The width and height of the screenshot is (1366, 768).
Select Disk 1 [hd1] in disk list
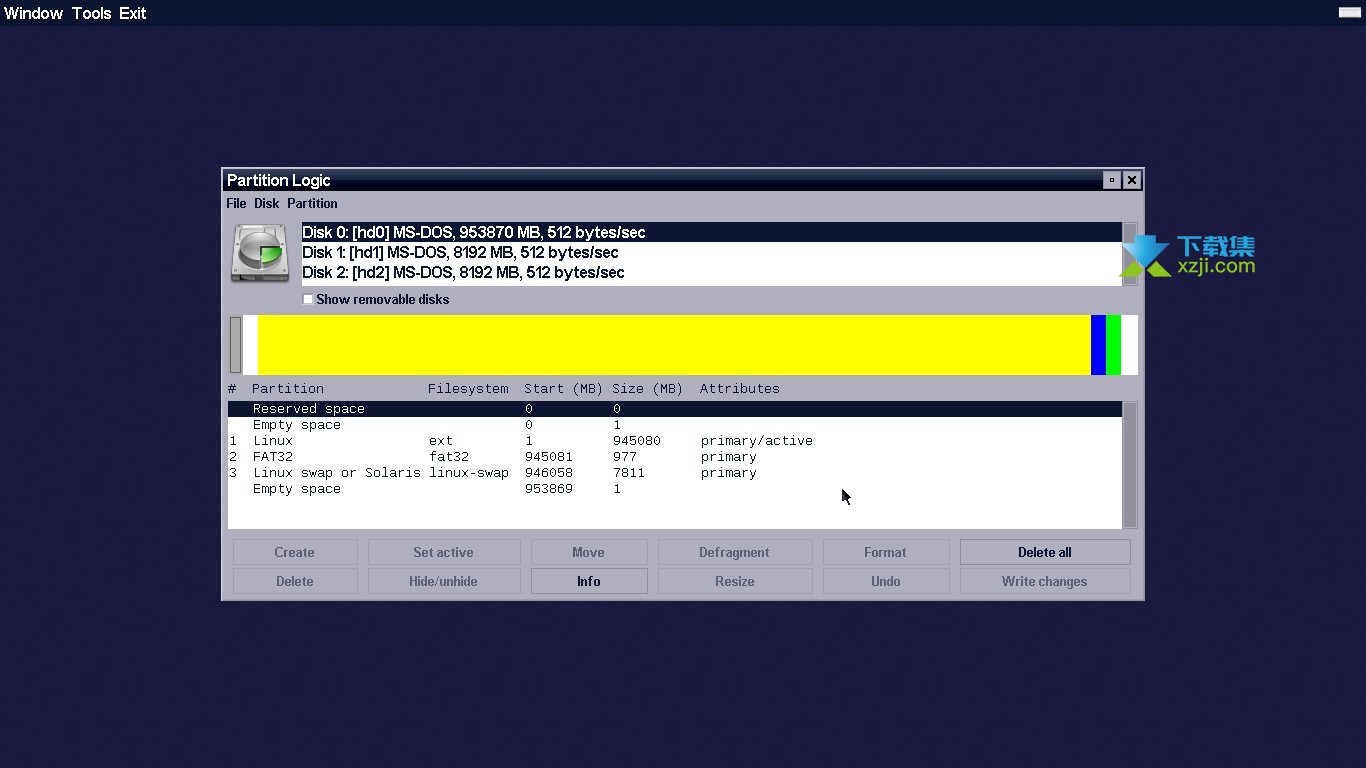pyautogui.click(x=712, y=252)
